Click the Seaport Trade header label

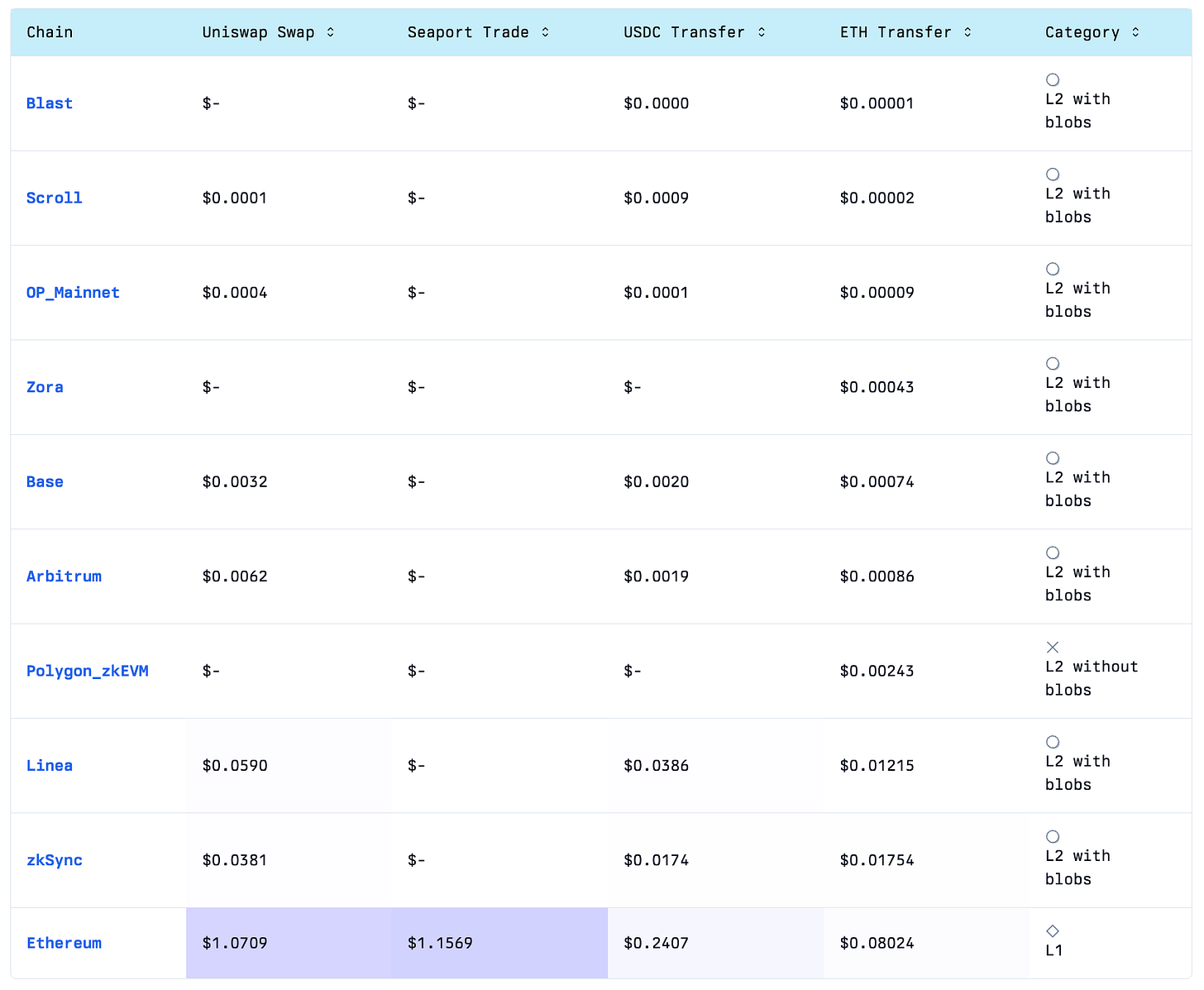pyautogui.click(x=468, y=32)
